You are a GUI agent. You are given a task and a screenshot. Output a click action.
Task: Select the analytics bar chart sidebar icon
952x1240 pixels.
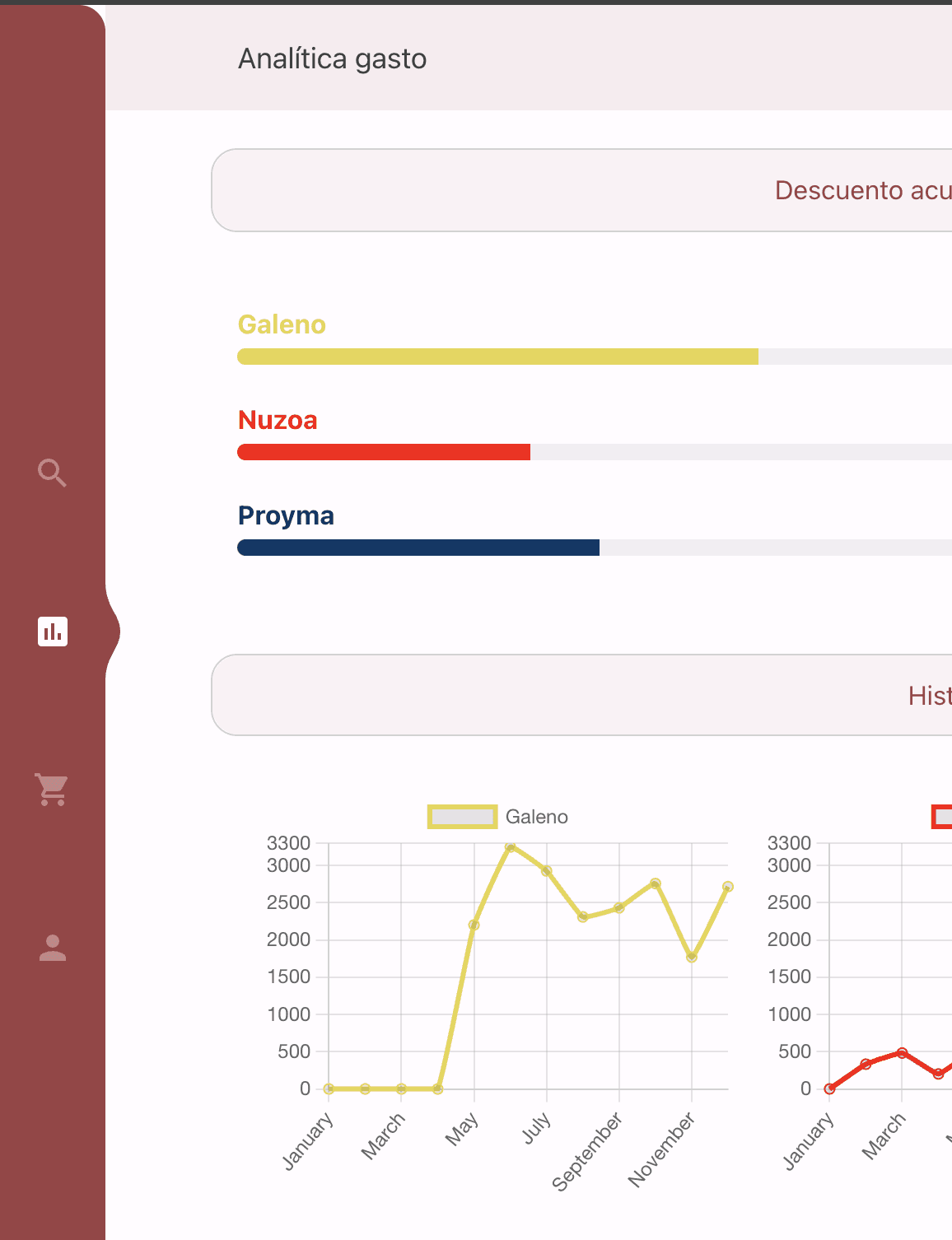pyautogui.click(x=53, y=632)
